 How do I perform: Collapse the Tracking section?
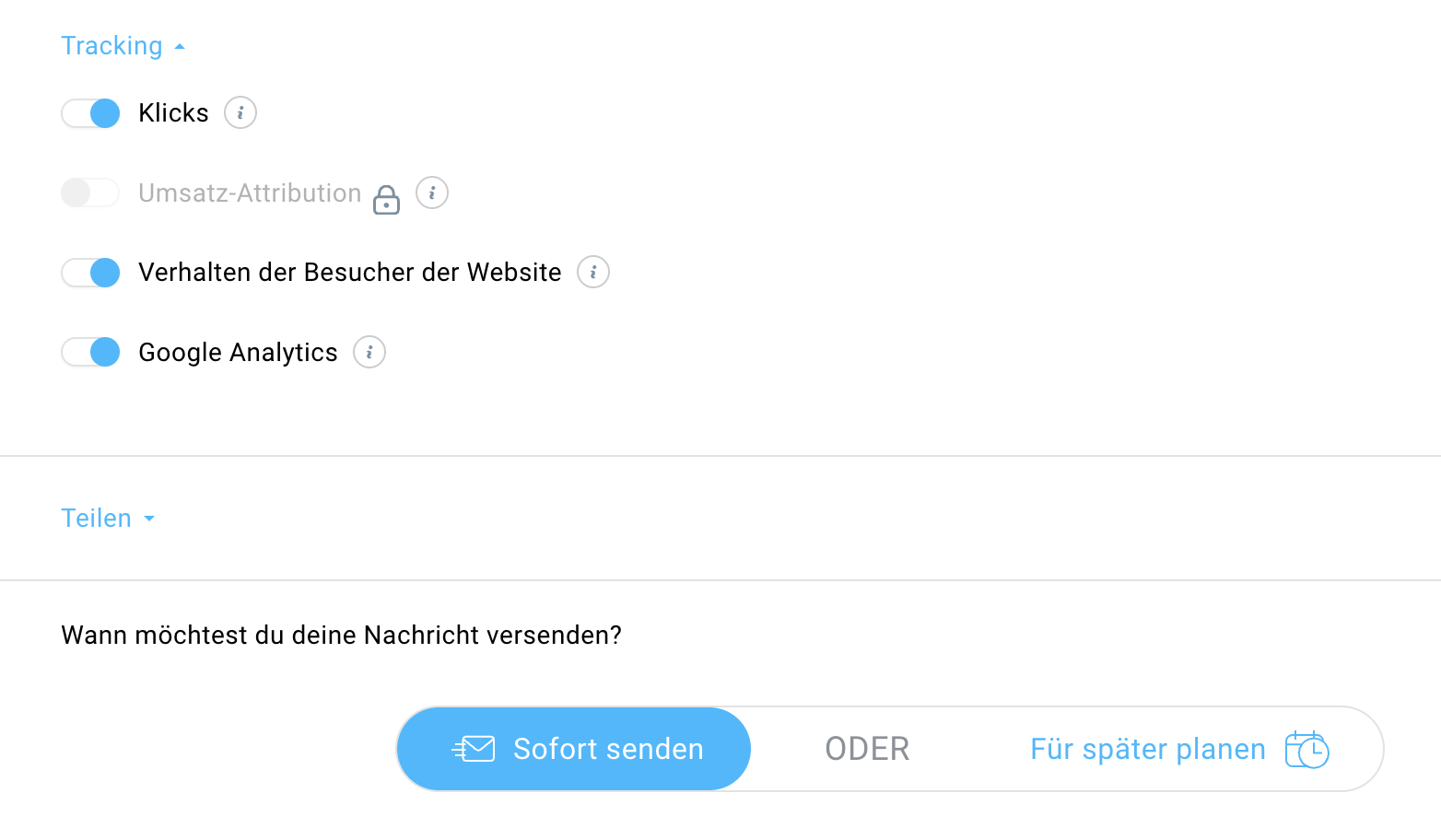point(111,46)
